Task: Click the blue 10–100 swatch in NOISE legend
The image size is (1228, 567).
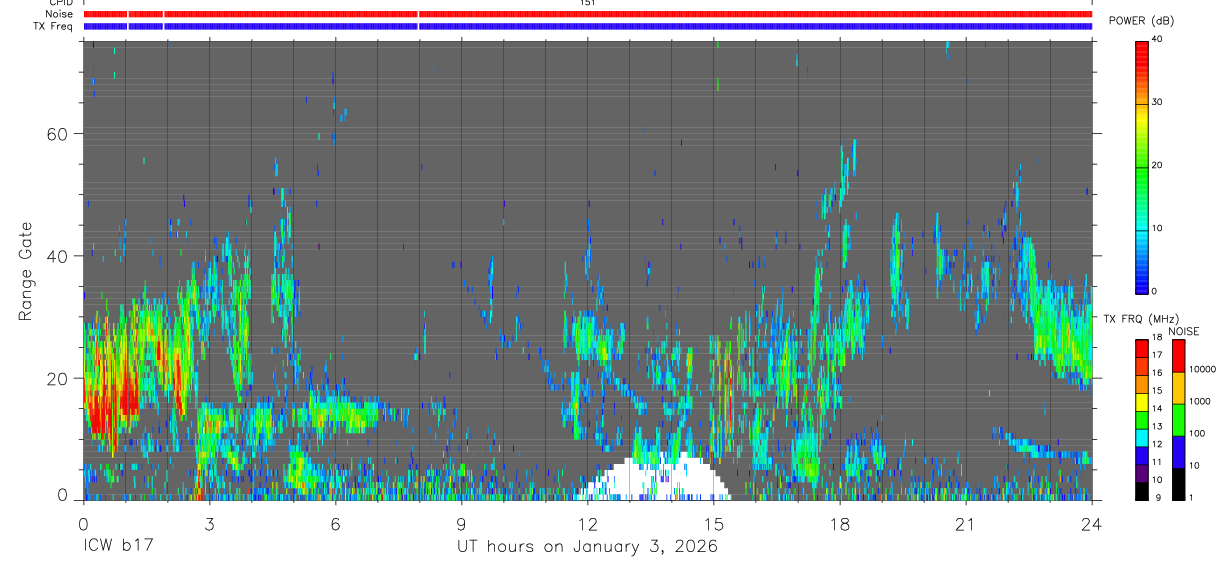Action: pos(1178,451)
